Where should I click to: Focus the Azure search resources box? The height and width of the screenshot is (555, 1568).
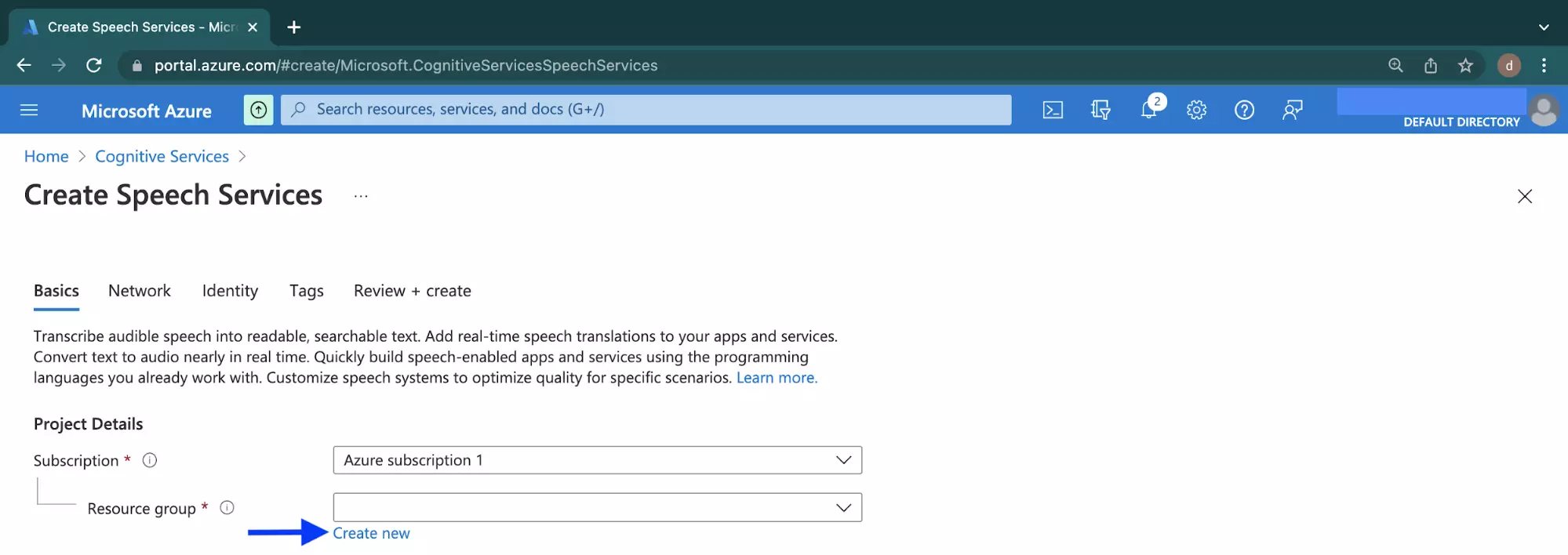[x=646, y=110]
